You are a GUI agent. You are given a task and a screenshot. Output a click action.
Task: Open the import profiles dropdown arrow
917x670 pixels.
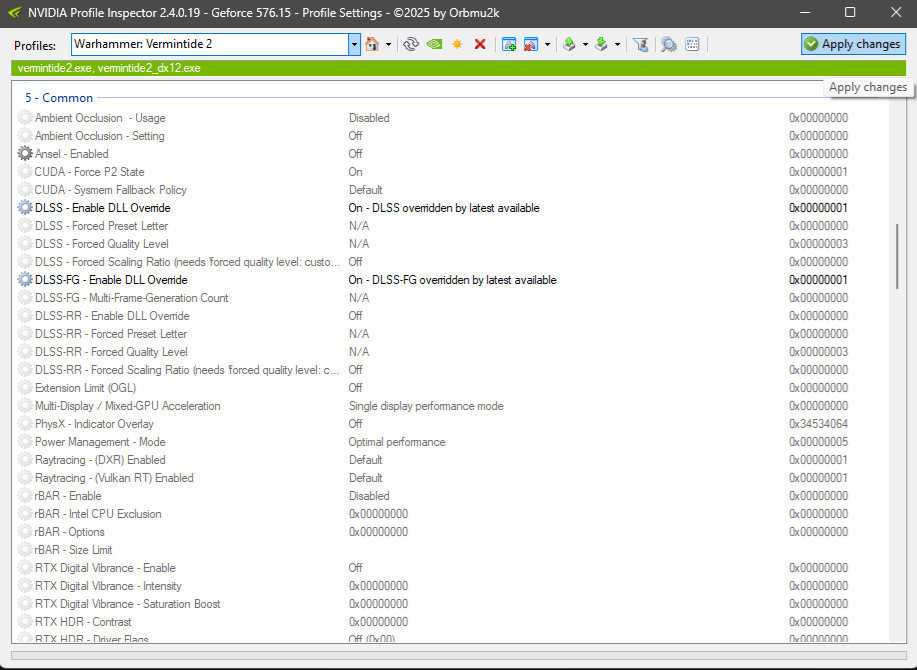(617, 44)
